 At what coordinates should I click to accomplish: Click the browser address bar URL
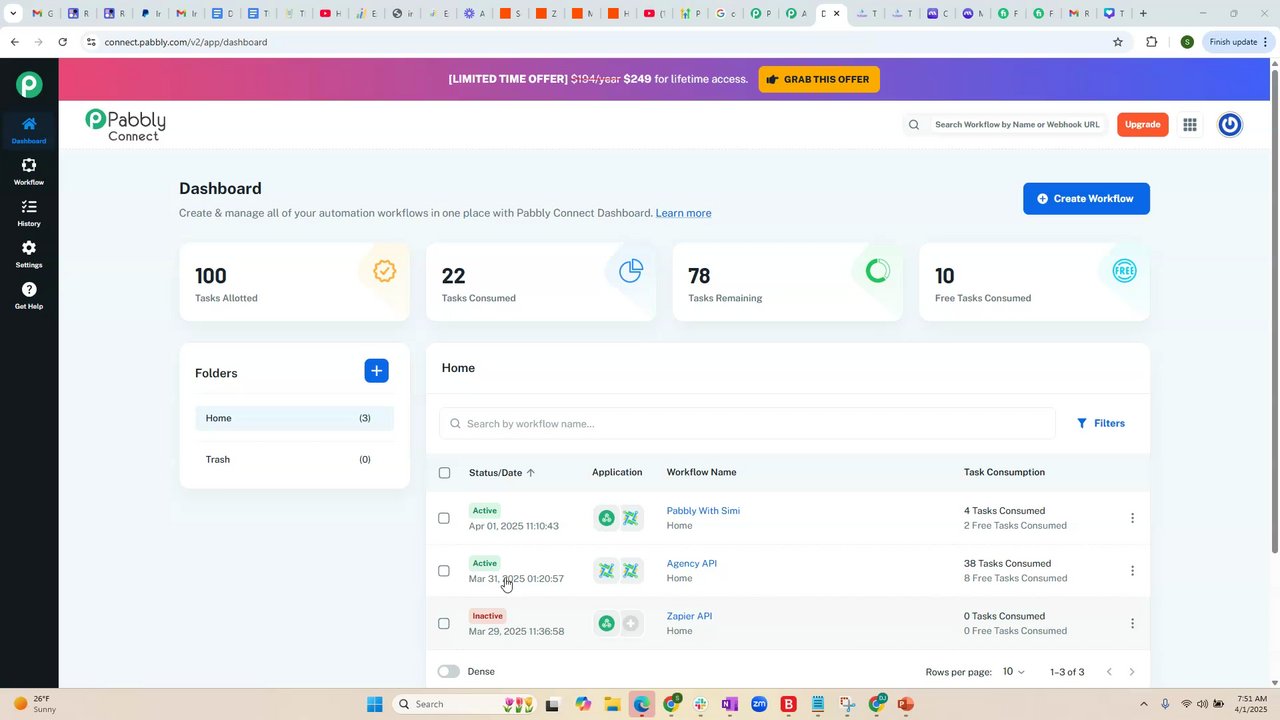(x=186, y=42)
